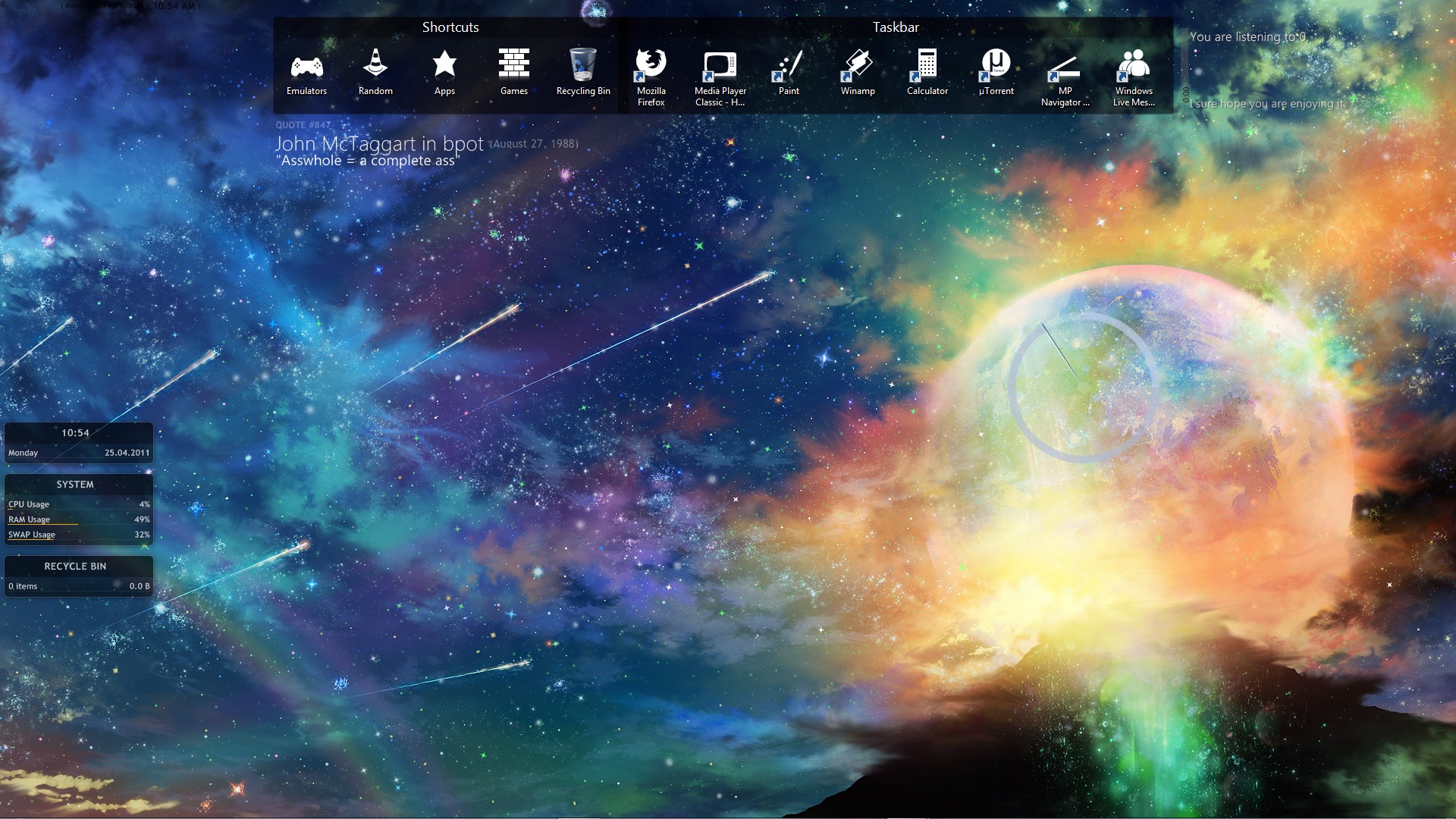Click the QUOTE #847 label
Image resolution: width=1456 pixels, height=819 pixels.
coord(303,125)
